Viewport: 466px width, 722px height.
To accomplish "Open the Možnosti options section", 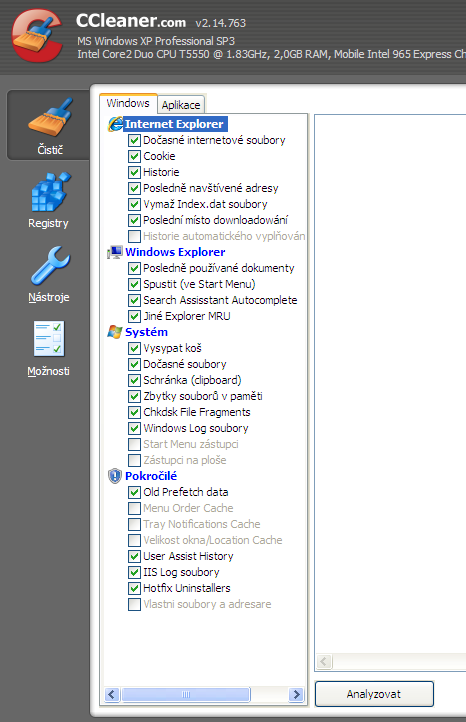I will 48,349.
